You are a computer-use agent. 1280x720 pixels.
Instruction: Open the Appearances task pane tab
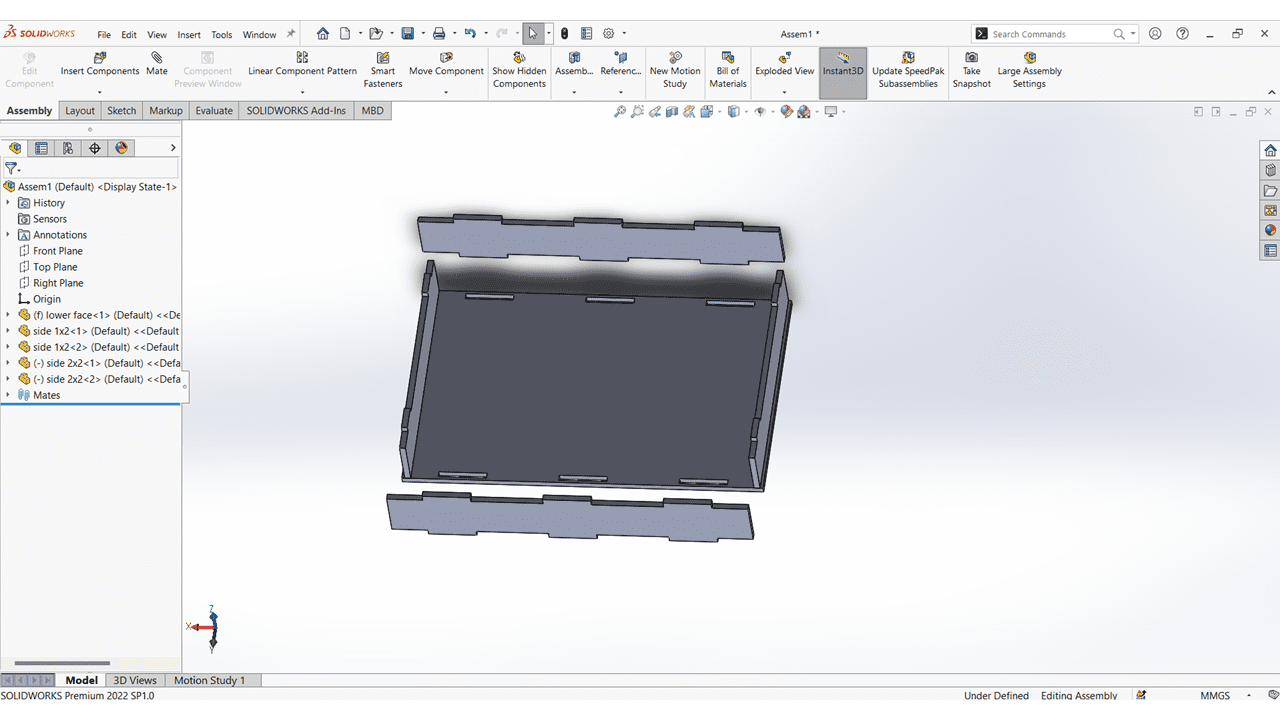coord(1270,230)
